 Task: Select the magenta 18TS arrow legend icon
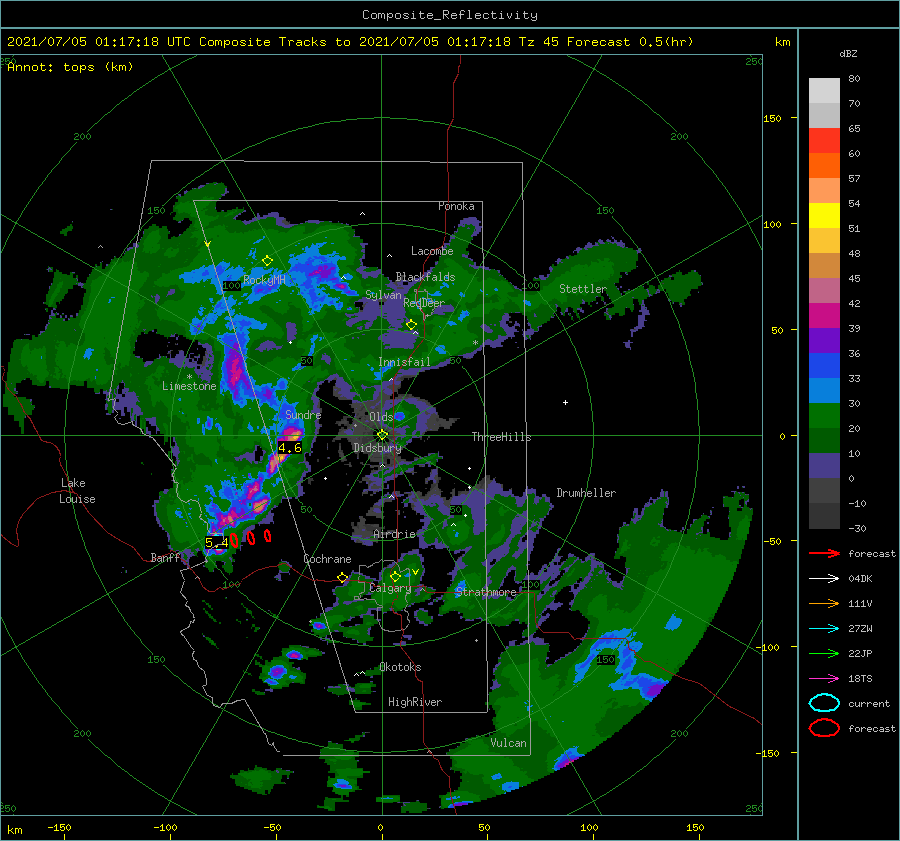pos(824,679)
